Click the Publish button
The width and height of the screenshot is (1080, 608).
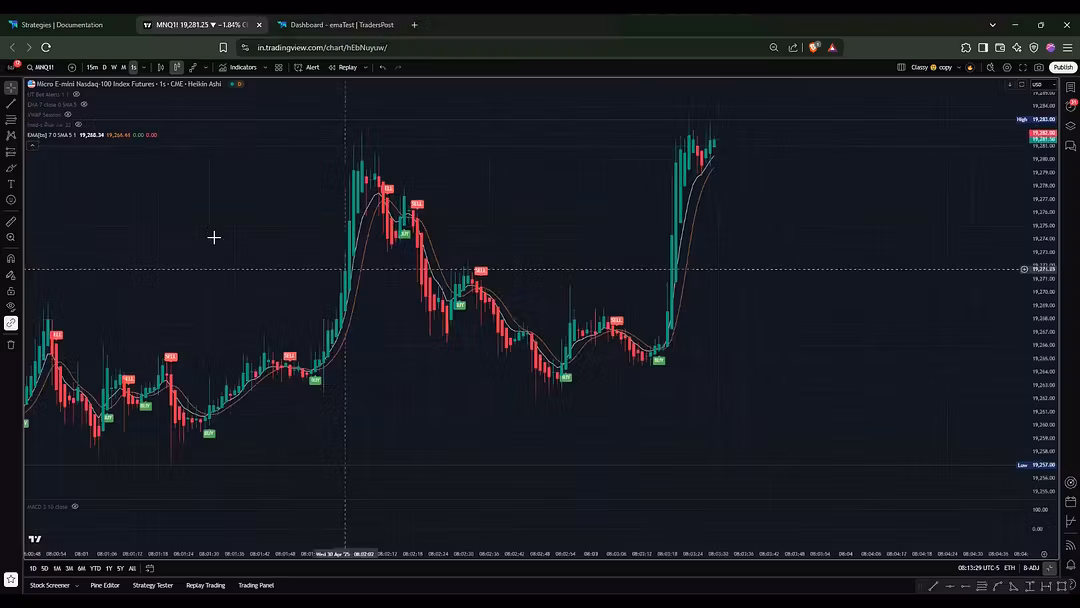pyautogui.click(x=1062, y=68)
